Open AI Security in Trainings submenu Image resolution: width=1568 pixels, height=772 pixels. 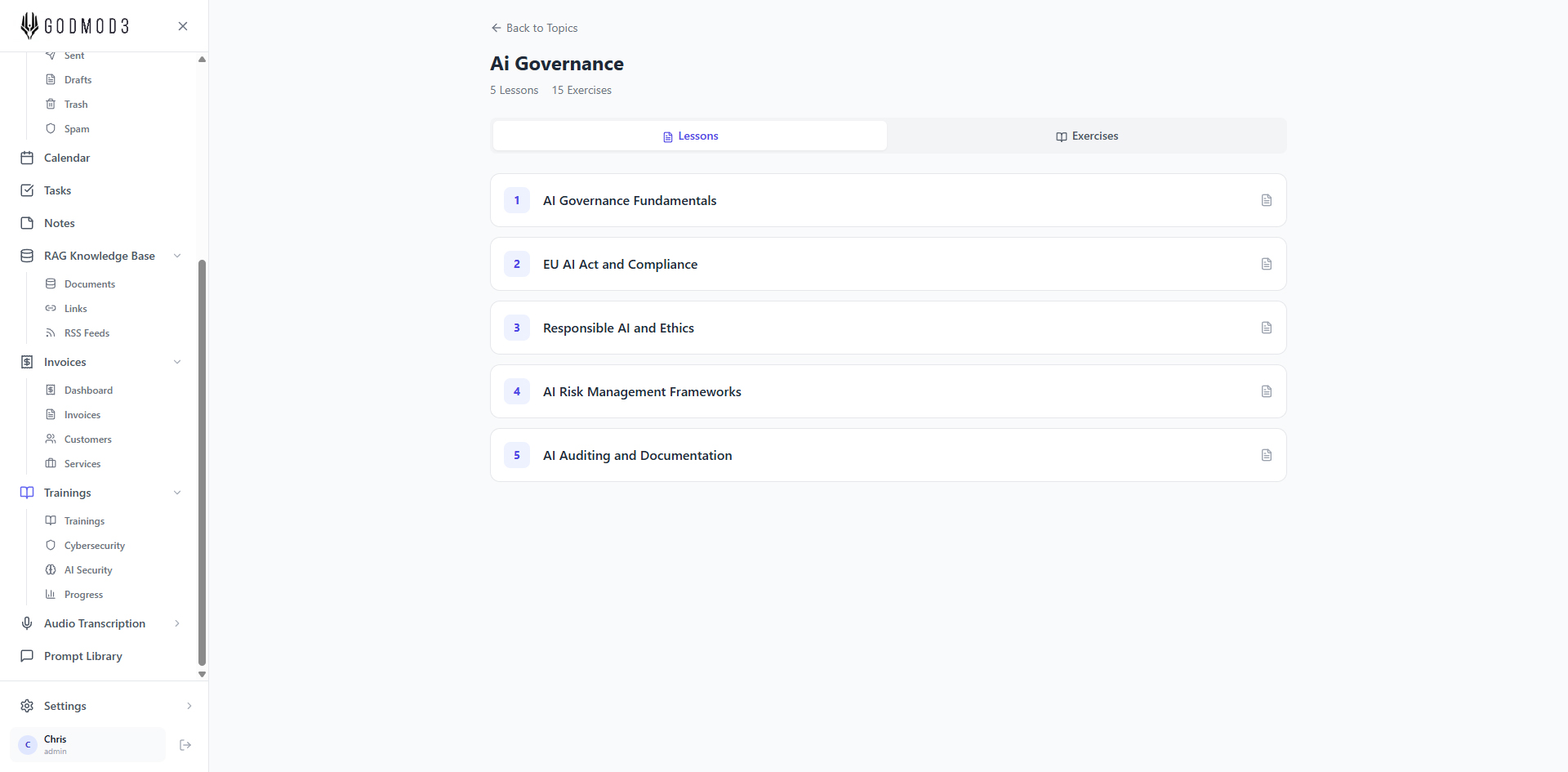88,570
